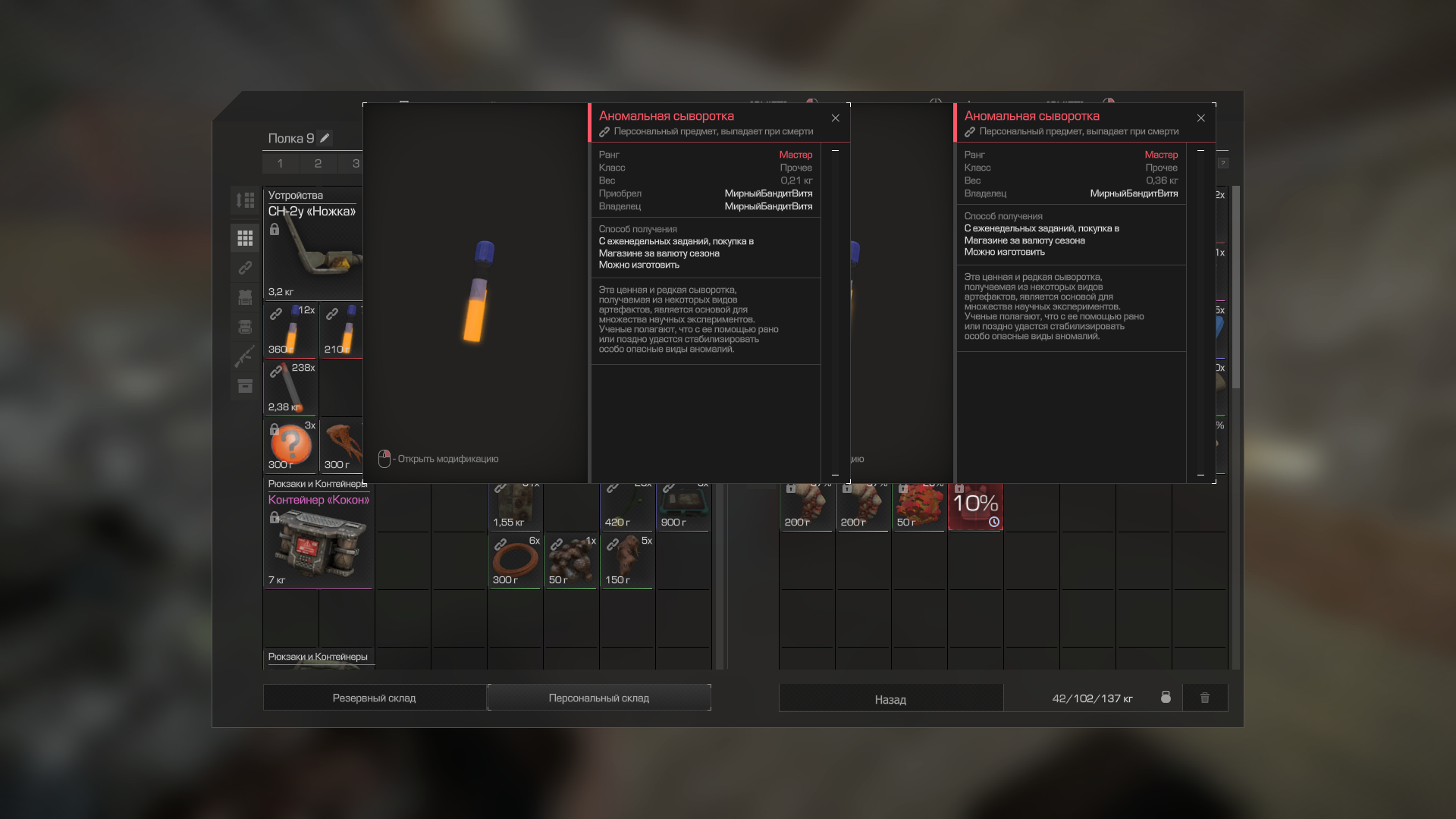Click the trash bin icon
1456x819 pixels.
click(x=1205, y=698)
